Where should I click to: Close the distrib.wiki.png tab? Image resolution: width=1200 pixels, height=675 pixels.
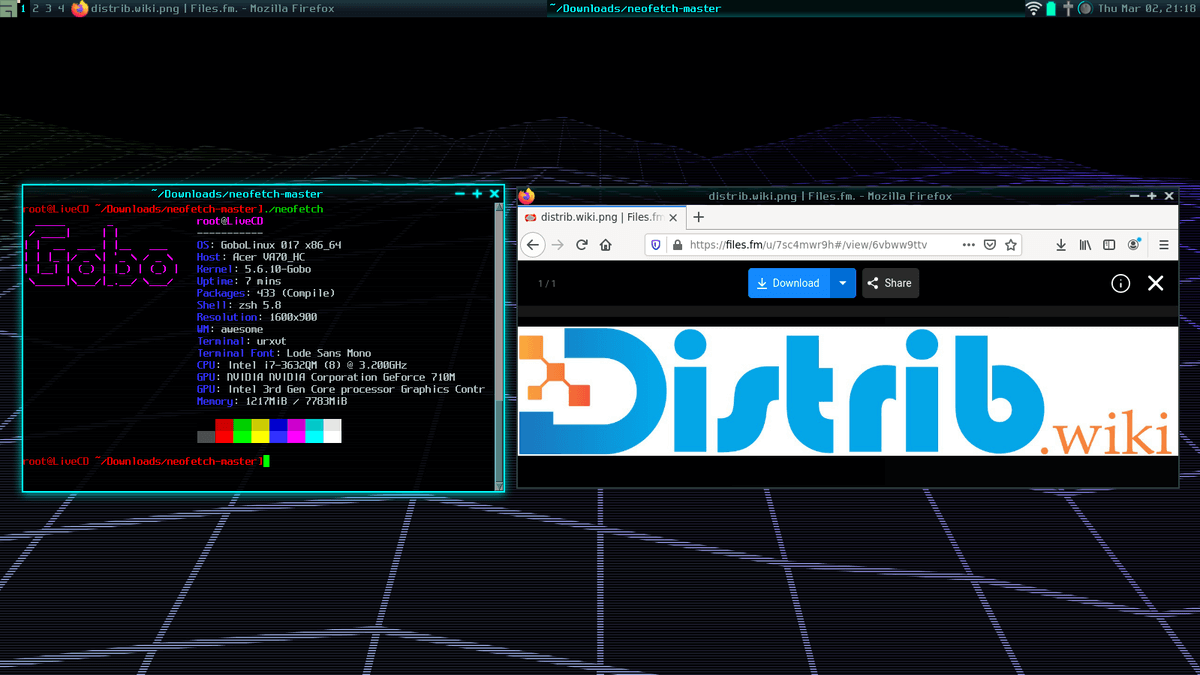tap(673, 217)
